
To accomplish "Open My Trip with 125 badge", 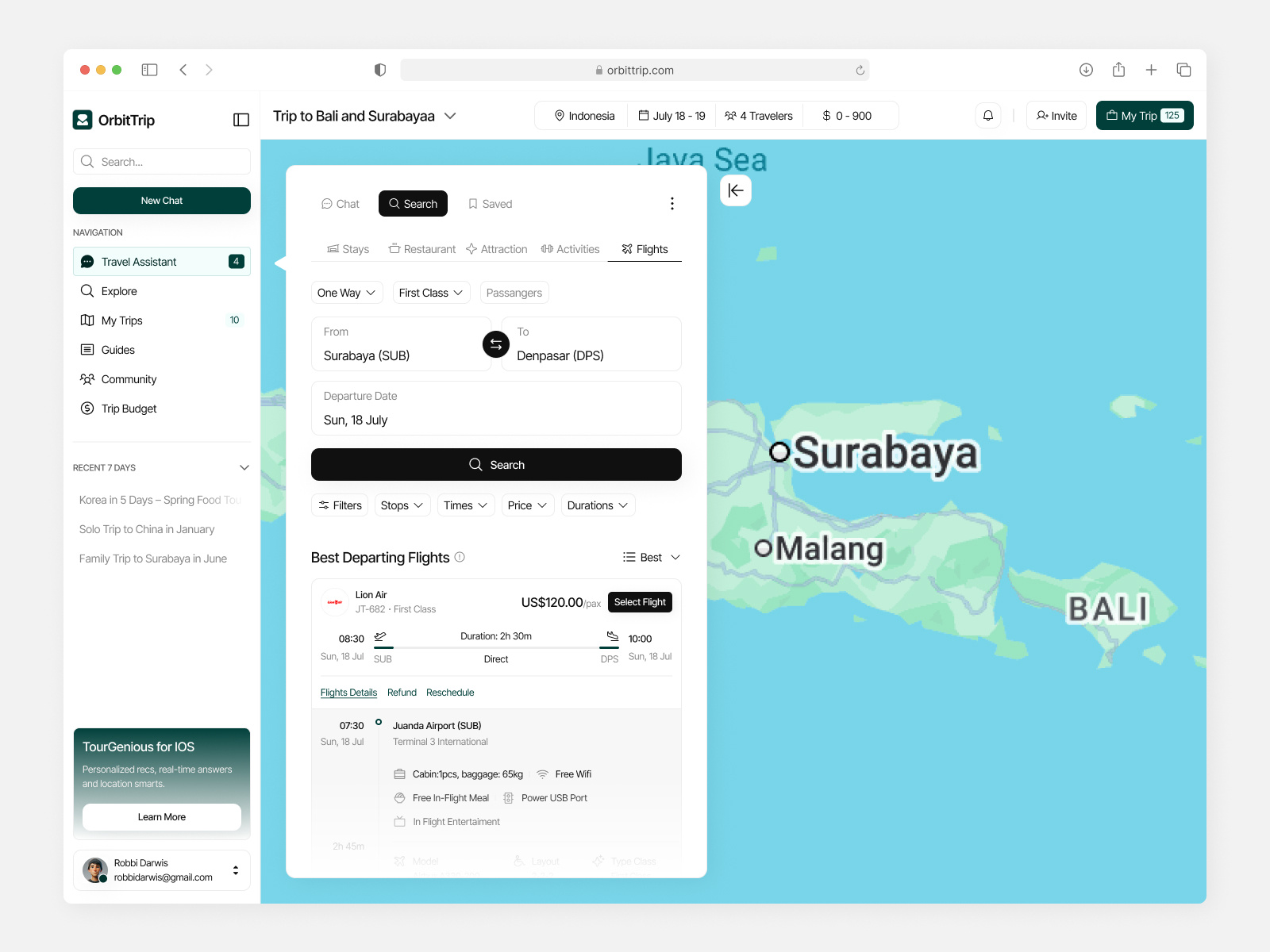I will point(1145,116).
